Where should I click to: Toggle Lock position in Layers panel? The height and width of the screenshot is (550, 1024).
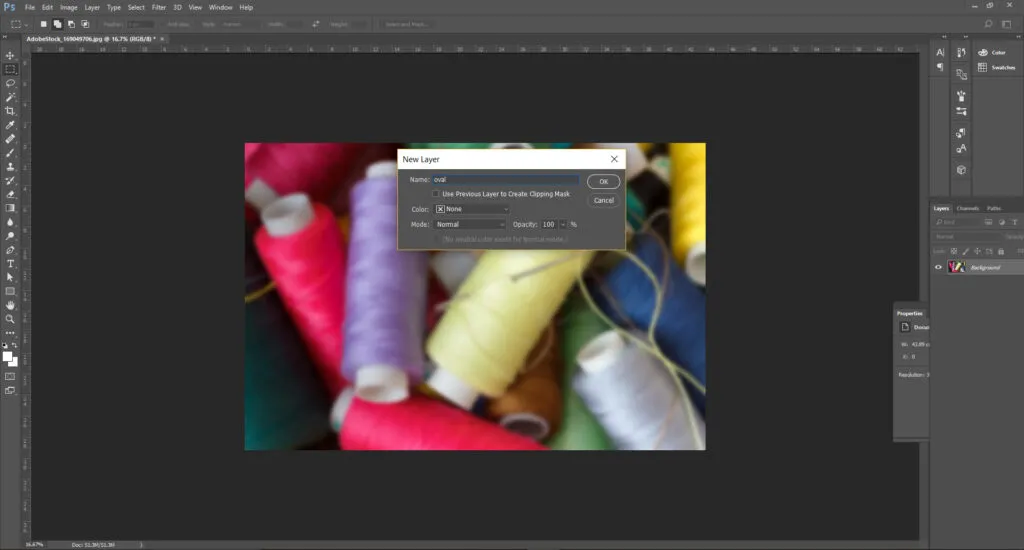pos(978,251)
